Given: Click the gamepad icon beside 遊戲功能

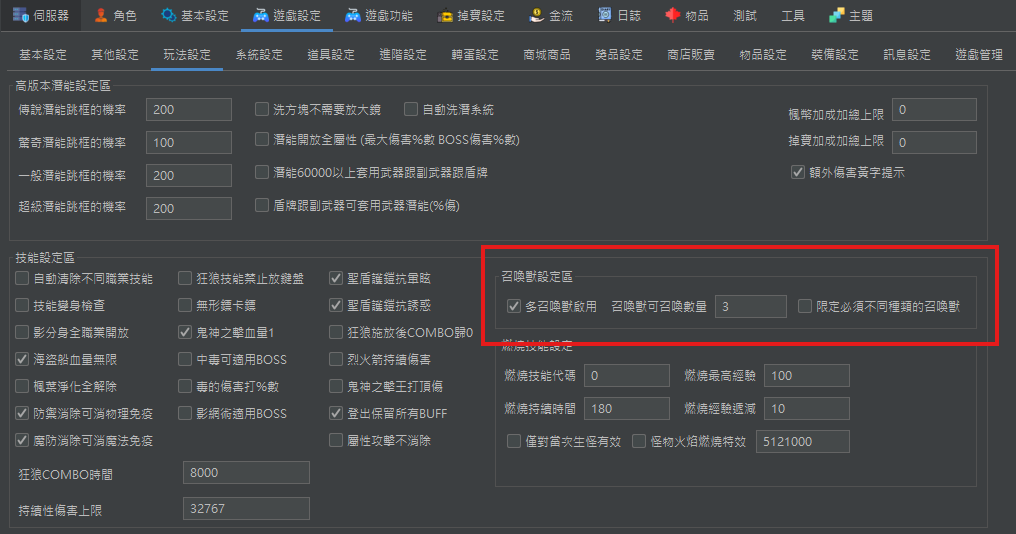Looking at the screenshot, I should [352, 15].
